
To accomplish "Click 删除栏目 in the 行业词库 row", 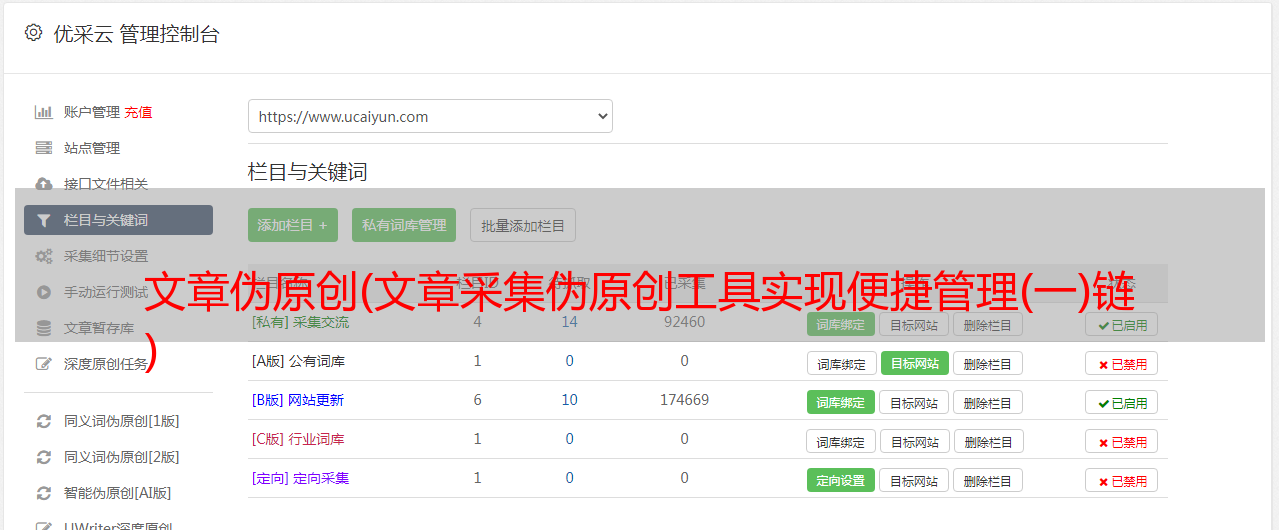I will 988,441.
